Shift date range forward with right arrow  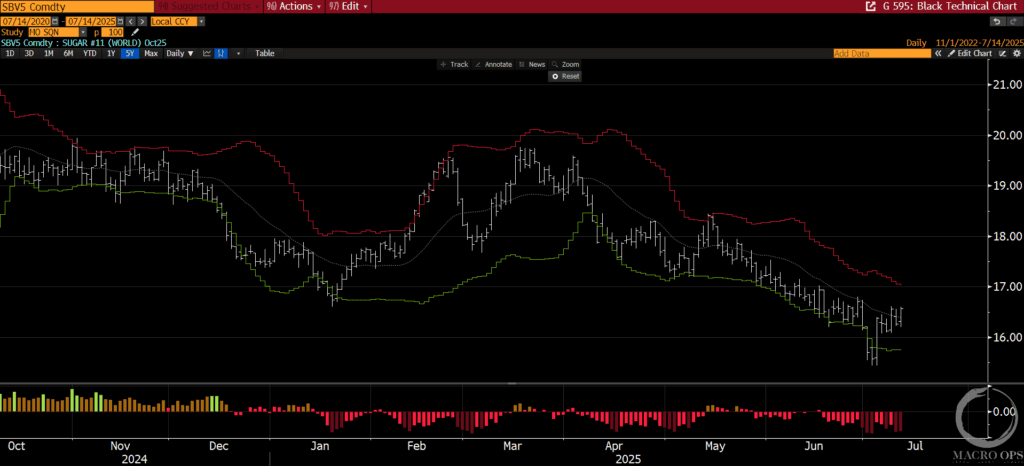(x=141, y=22)
